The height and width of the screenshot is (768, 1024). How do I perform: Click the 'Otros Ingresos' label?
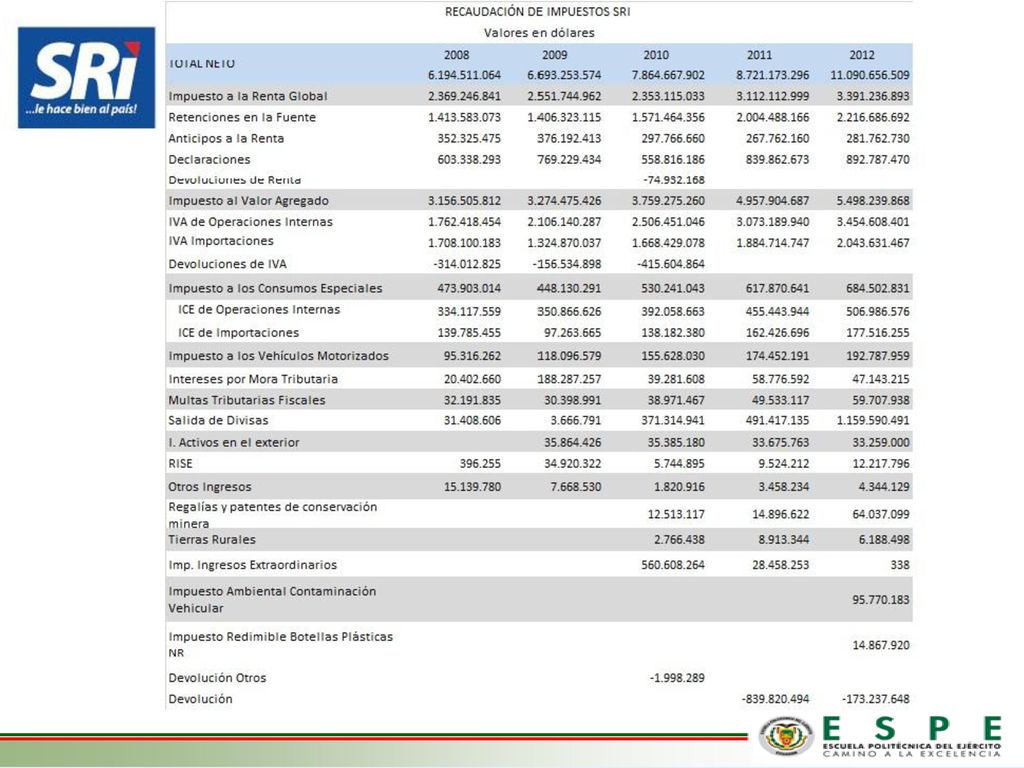click(x=210, y=487)
